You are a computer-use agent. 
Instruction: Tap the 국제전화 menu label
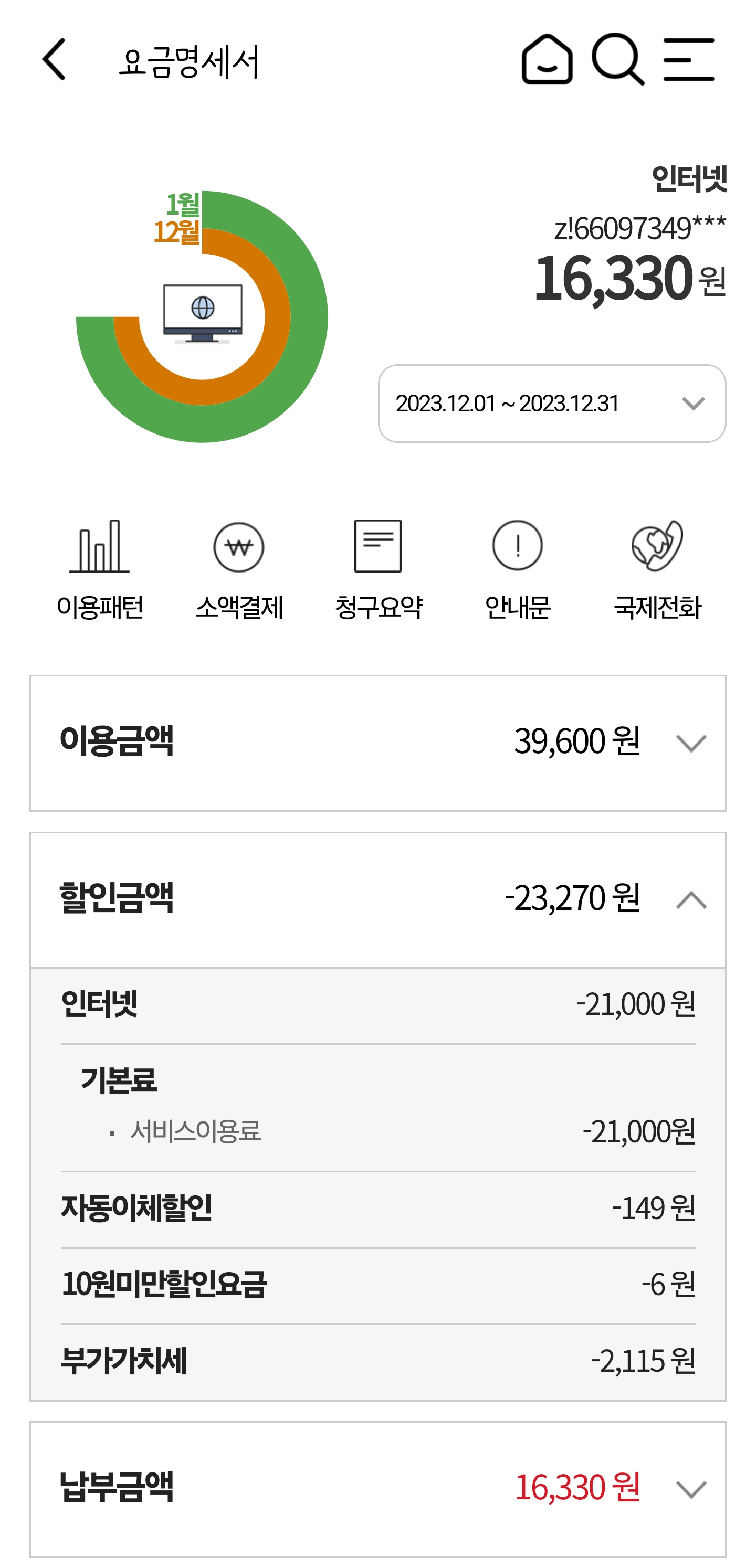tap(657, 608)
